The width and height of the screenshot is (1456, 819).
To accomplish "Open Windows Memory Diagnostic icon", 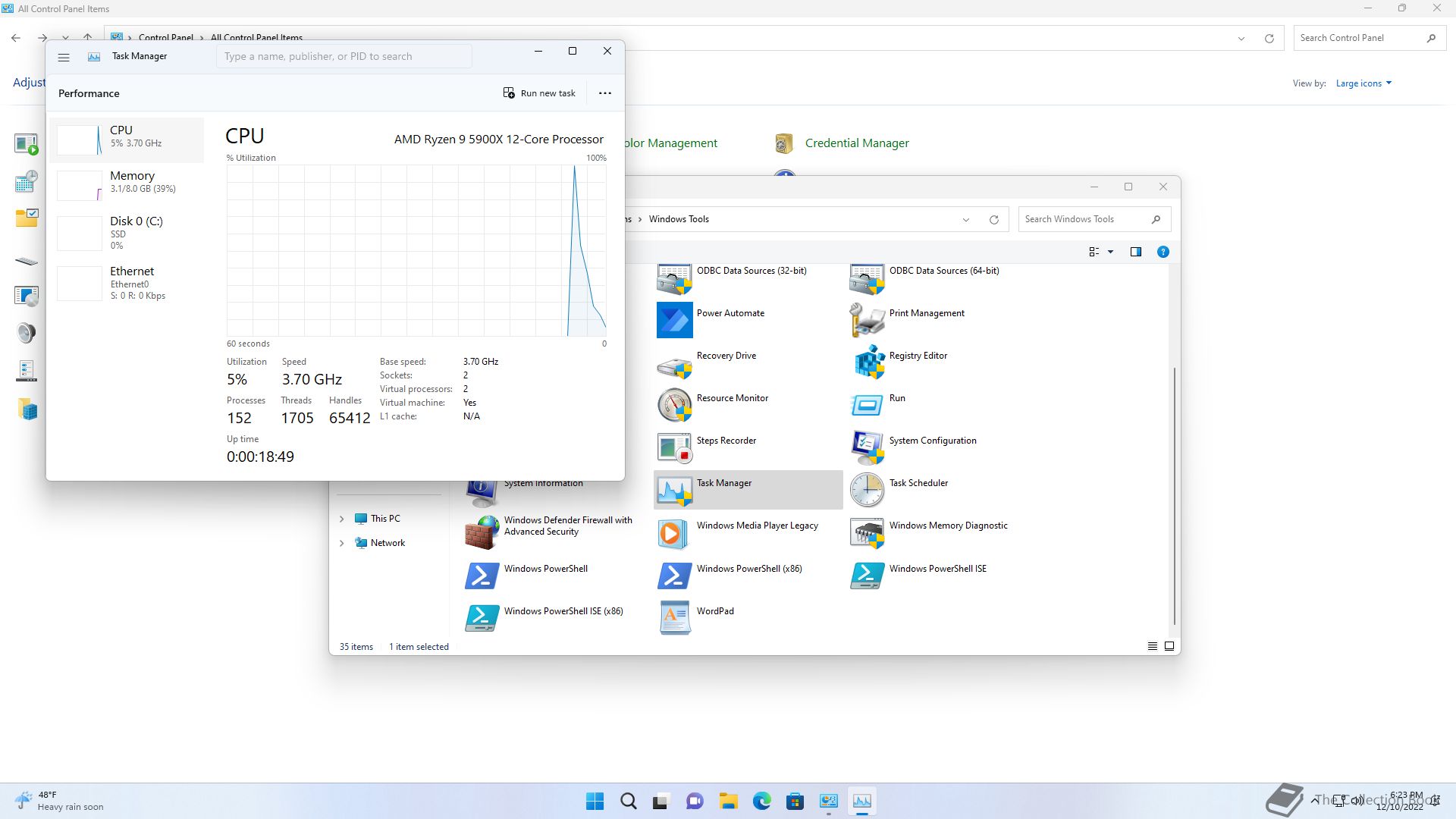I will 867,533.
